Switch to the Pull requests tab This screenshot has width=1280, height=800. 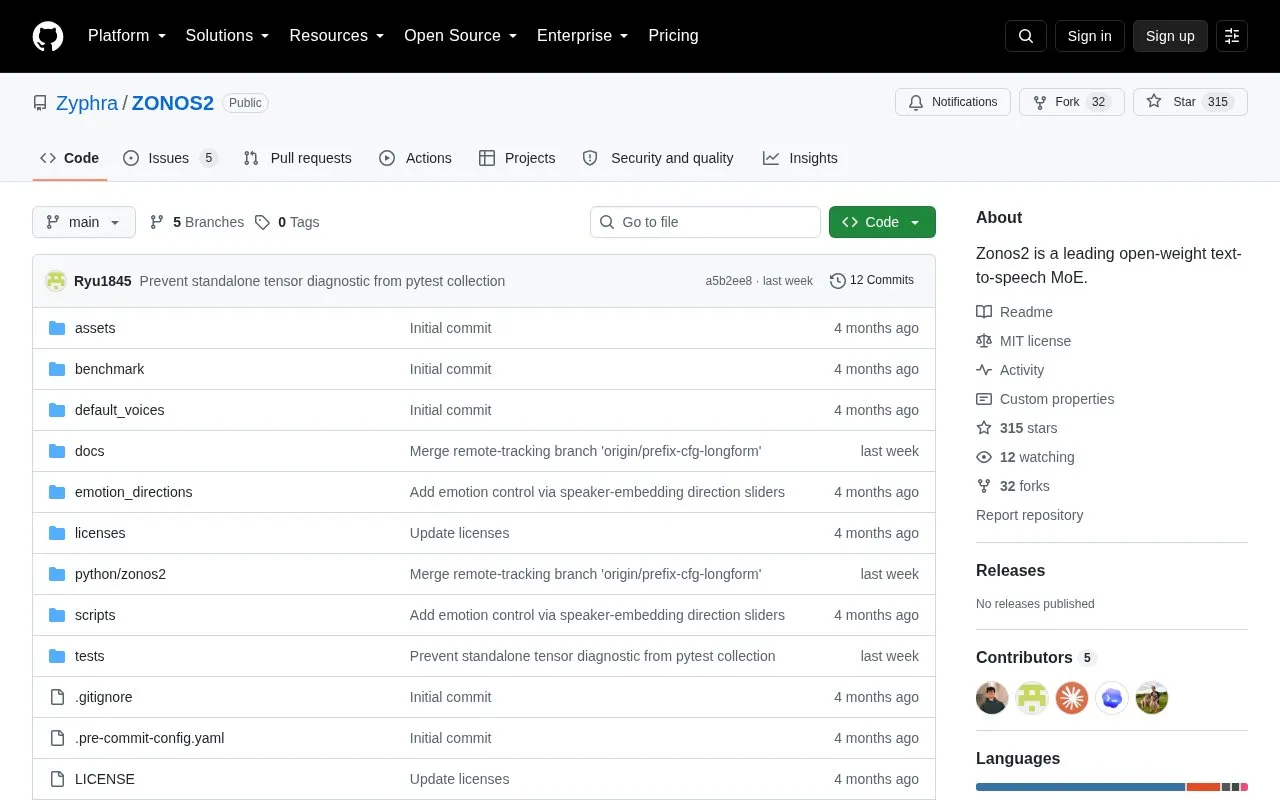pos(298,158)
